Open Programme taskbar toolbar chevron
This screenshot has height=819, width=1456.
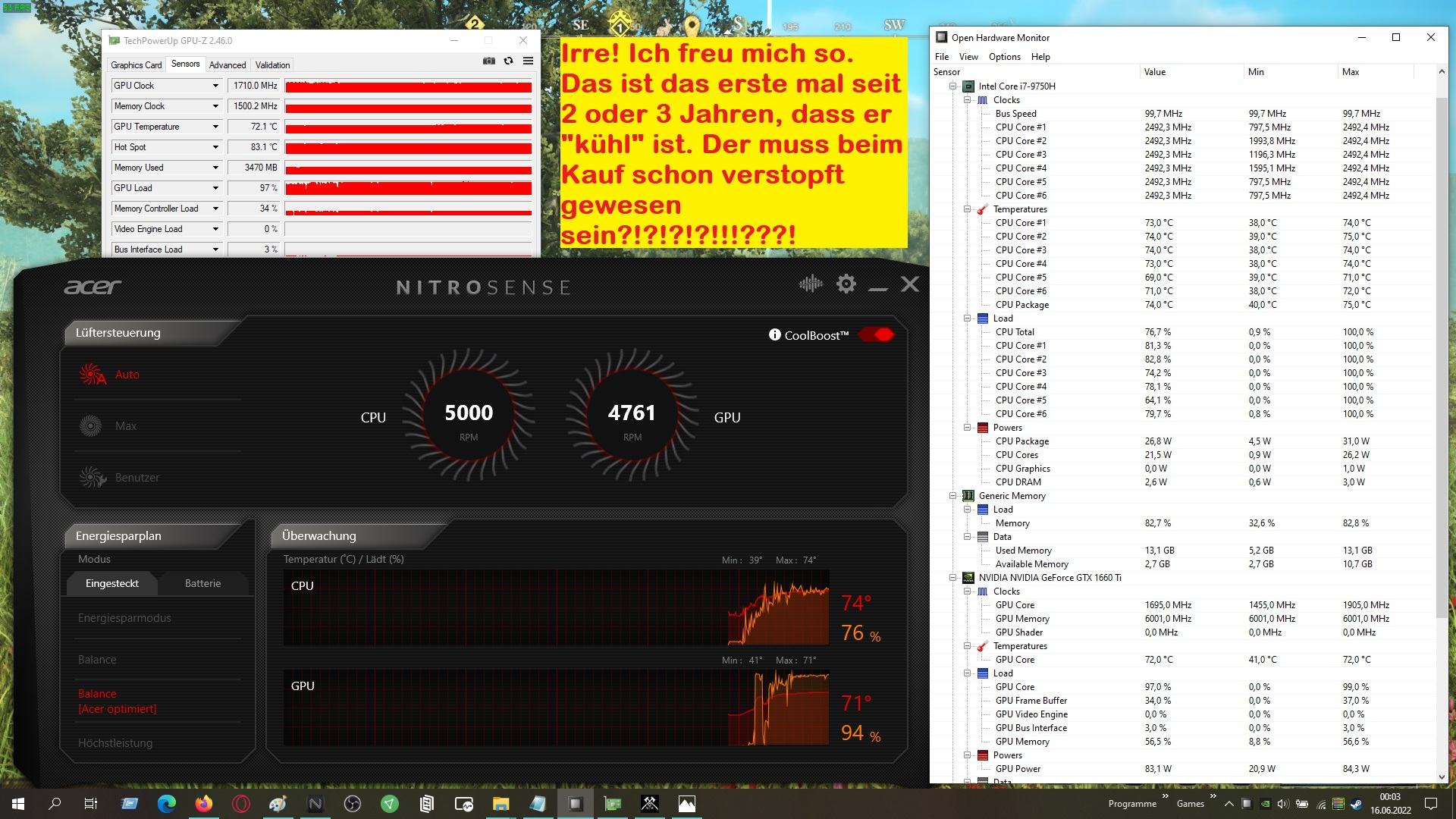[x=1165, y=797]
